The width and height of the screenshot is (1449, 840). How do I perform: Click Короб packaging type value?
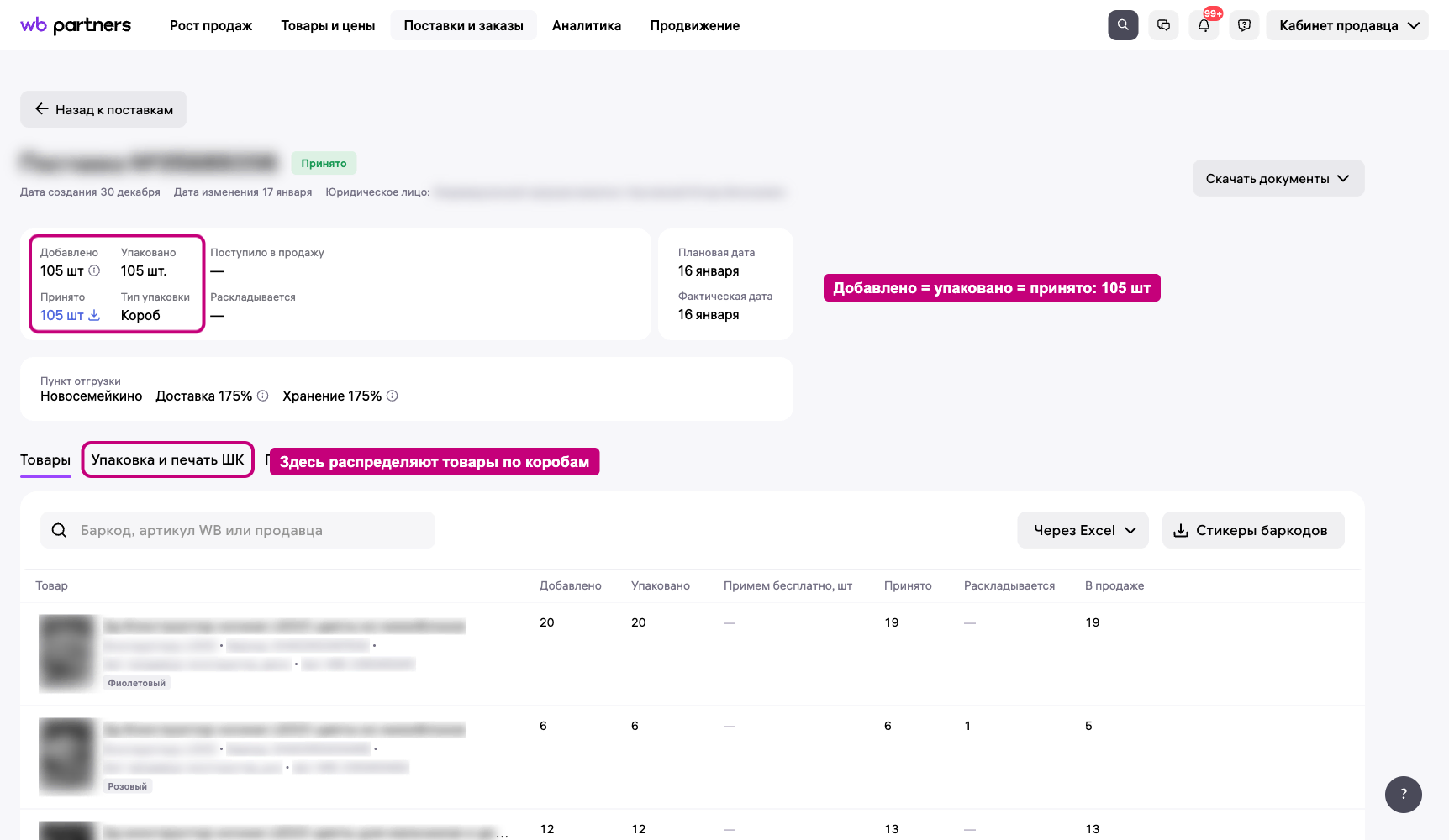click(140, 315)
